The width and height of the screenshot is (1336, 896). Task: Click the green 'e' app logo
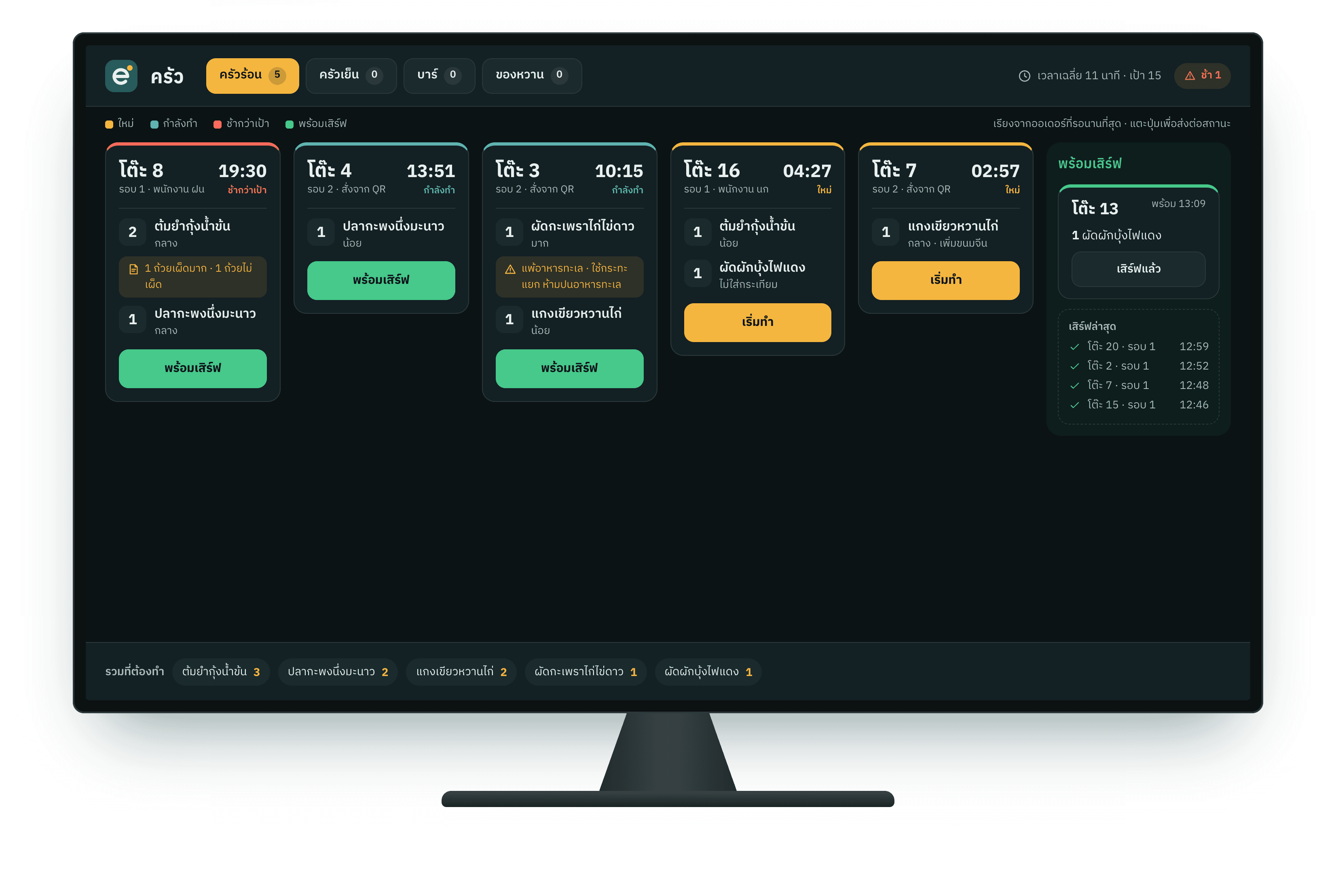tap(121, 76)
